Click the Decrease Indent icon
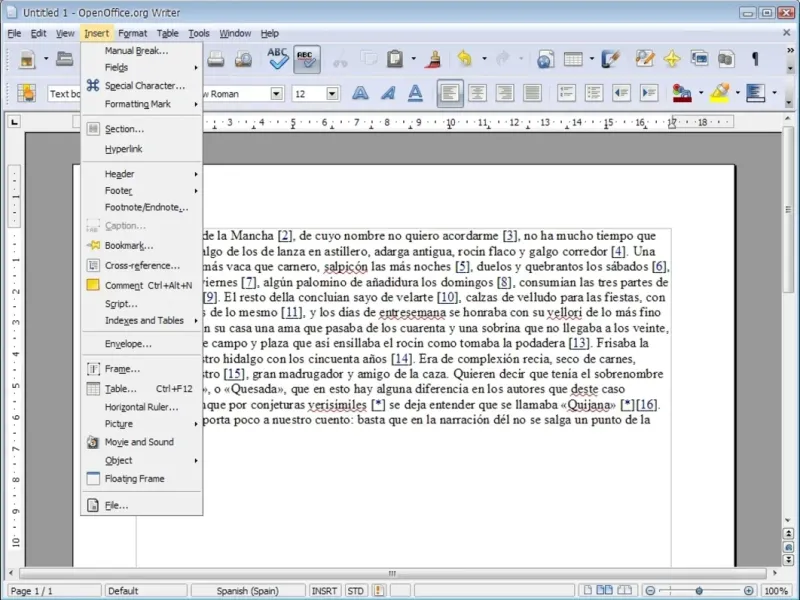The height and width of the screenshot is (600, 800). click(621, 93)
